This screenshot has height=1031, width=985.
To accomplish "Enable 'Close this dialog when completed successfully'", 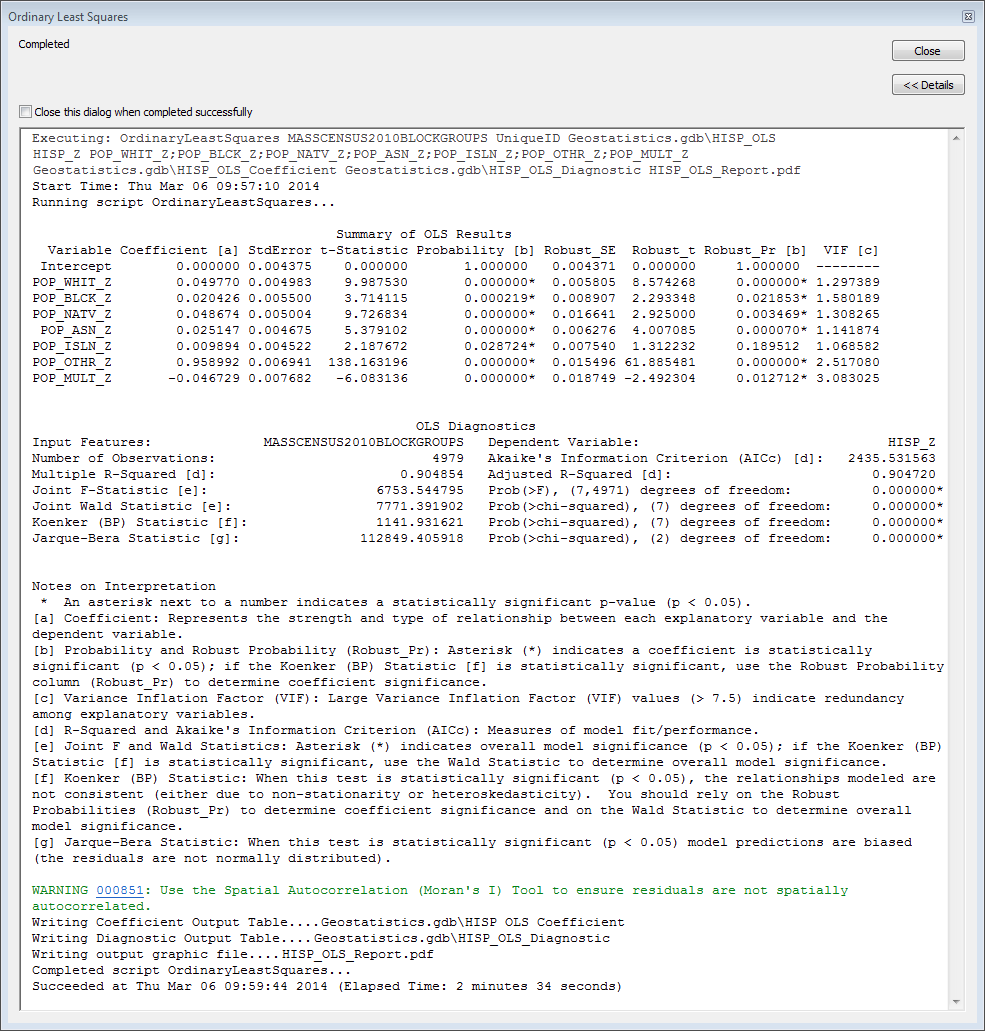I will [25, 112].
